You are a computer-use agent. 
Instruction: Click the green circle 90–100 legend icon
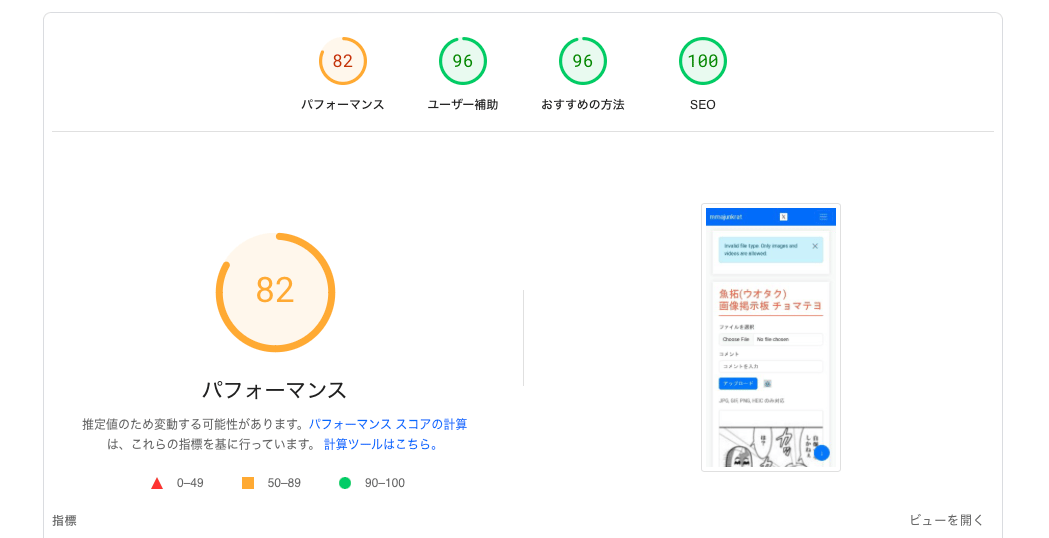345,482
